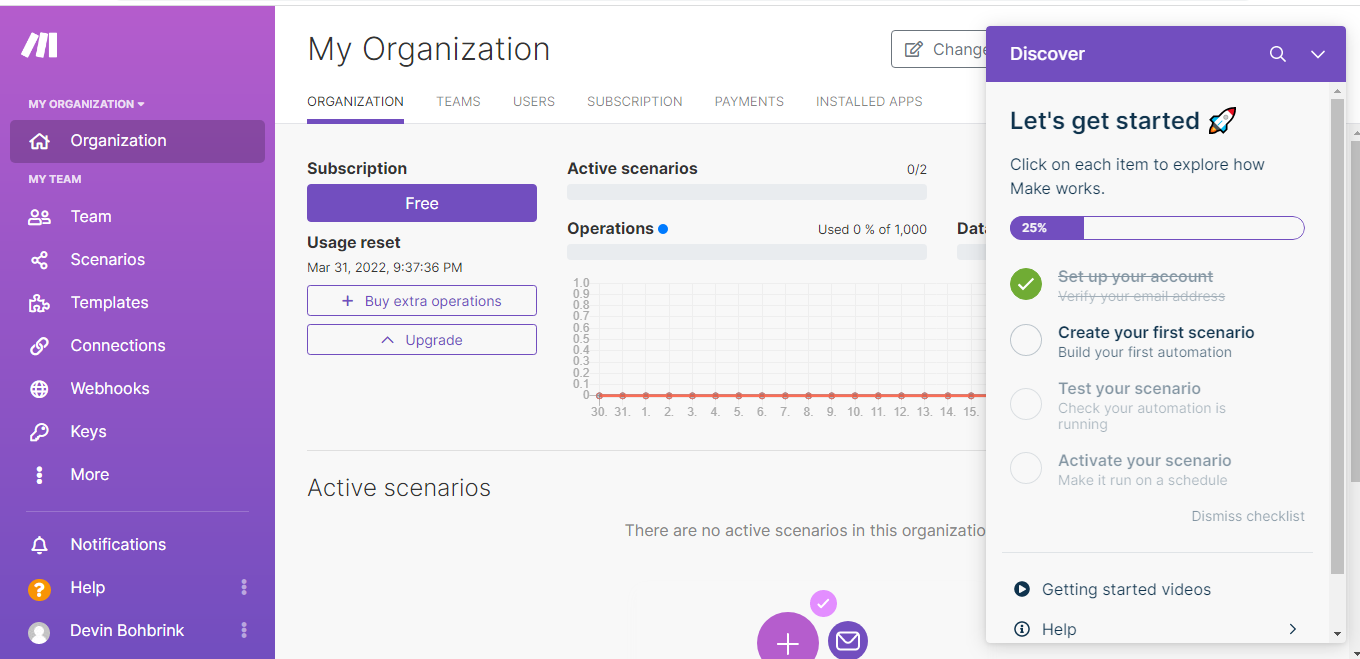The width and height of the screenshot is (1360, 659).
Task: Click Activate your scenario text
Action: (x=1144, y=461)
